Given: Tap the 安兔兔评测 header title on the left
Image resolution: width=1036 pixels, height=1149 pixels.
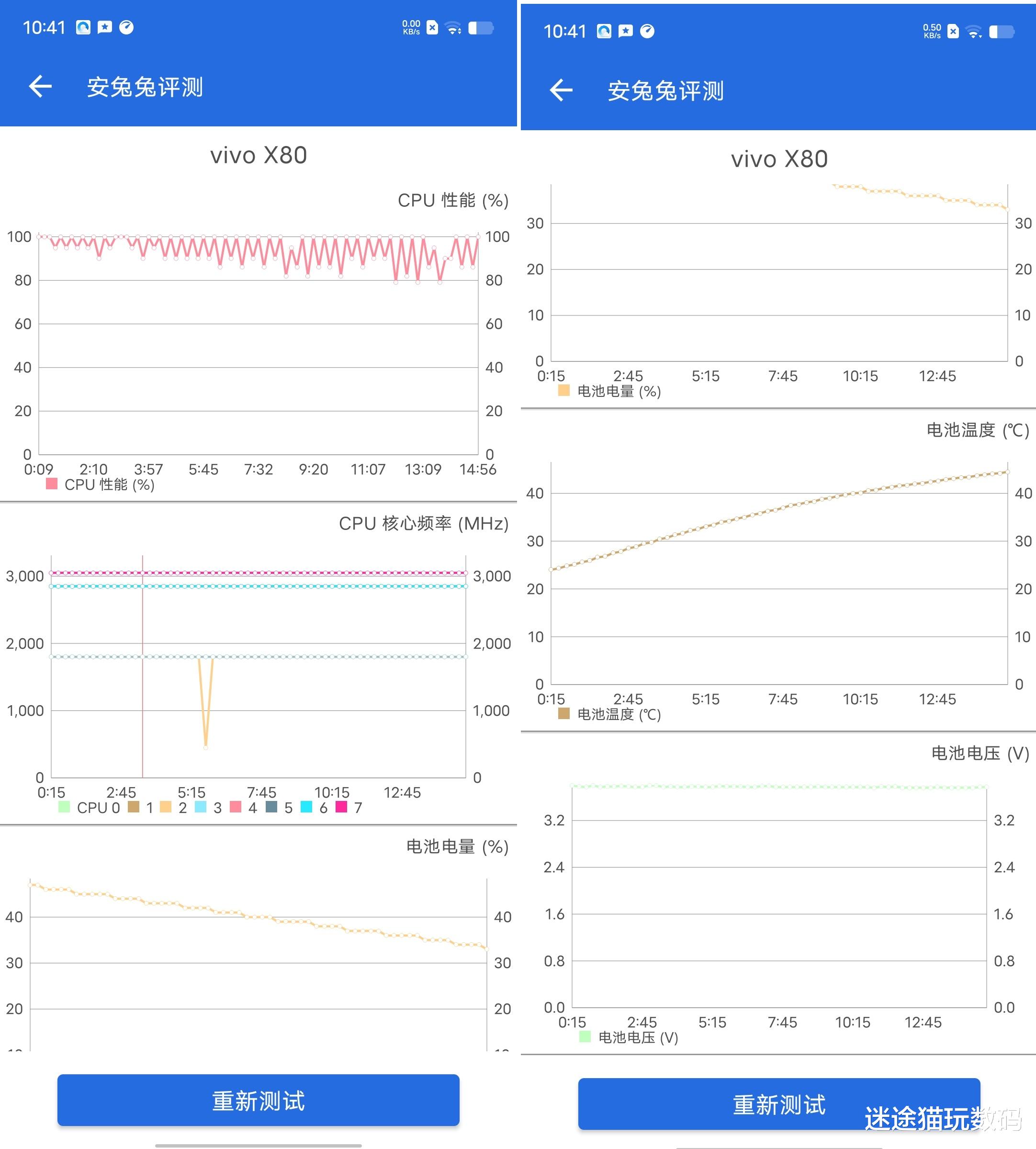Looking at the screenshot, I should pos(145,87).
